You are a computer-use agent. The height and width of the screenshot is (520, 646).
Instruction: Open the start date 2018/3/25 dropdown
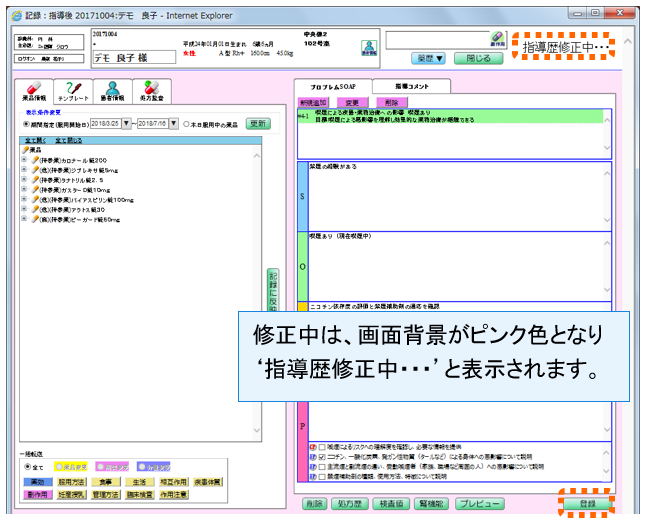(126, 124)
